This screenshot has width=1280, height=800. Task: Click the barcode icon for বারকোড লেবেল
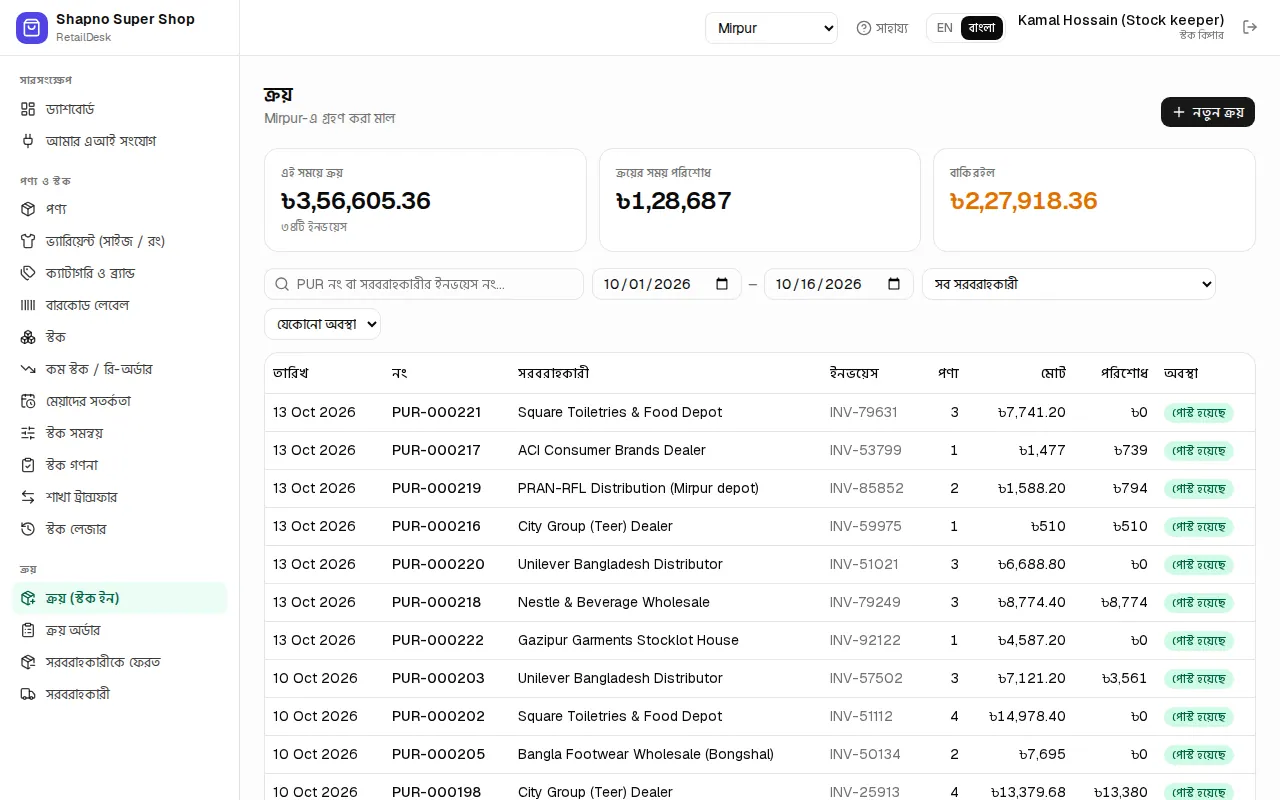[28, 305]
